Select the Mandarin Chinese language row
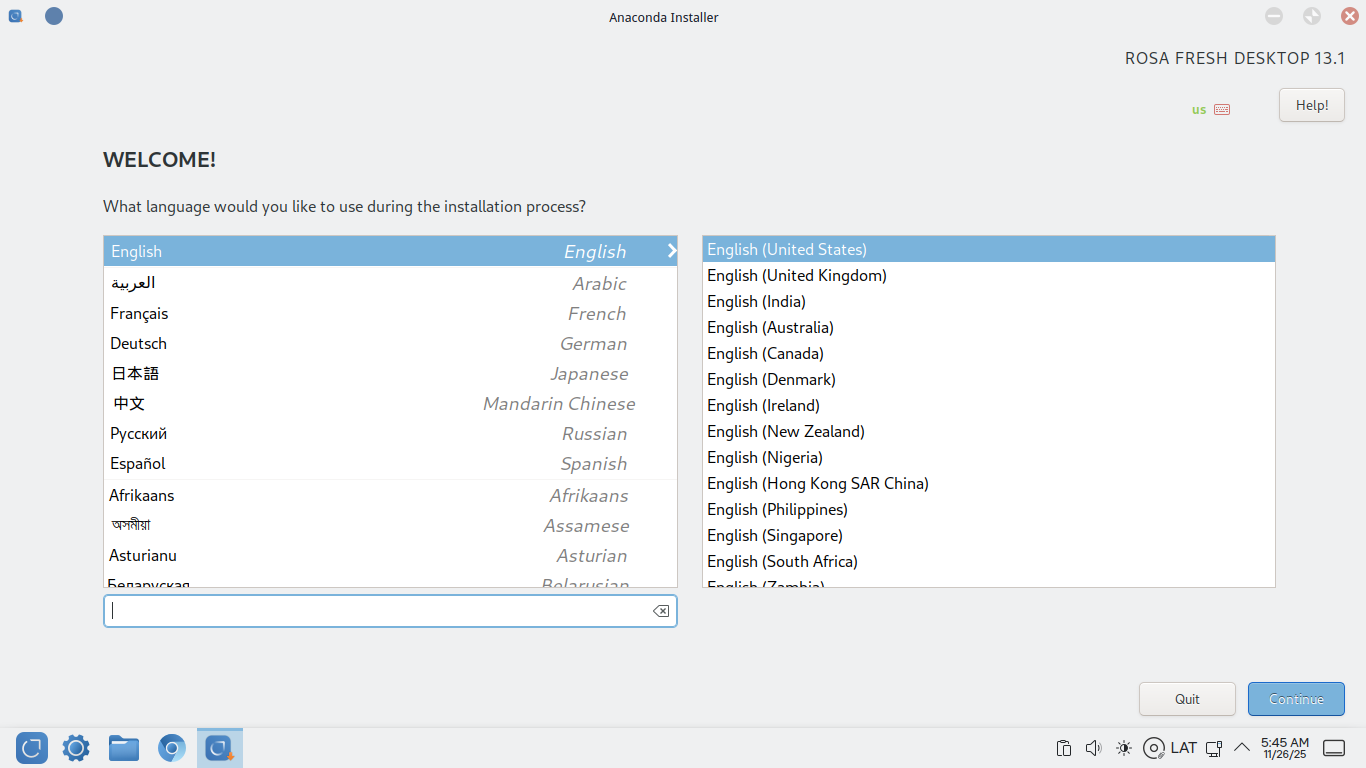This screenshot has width=1366, height=768. pos(390,403)
